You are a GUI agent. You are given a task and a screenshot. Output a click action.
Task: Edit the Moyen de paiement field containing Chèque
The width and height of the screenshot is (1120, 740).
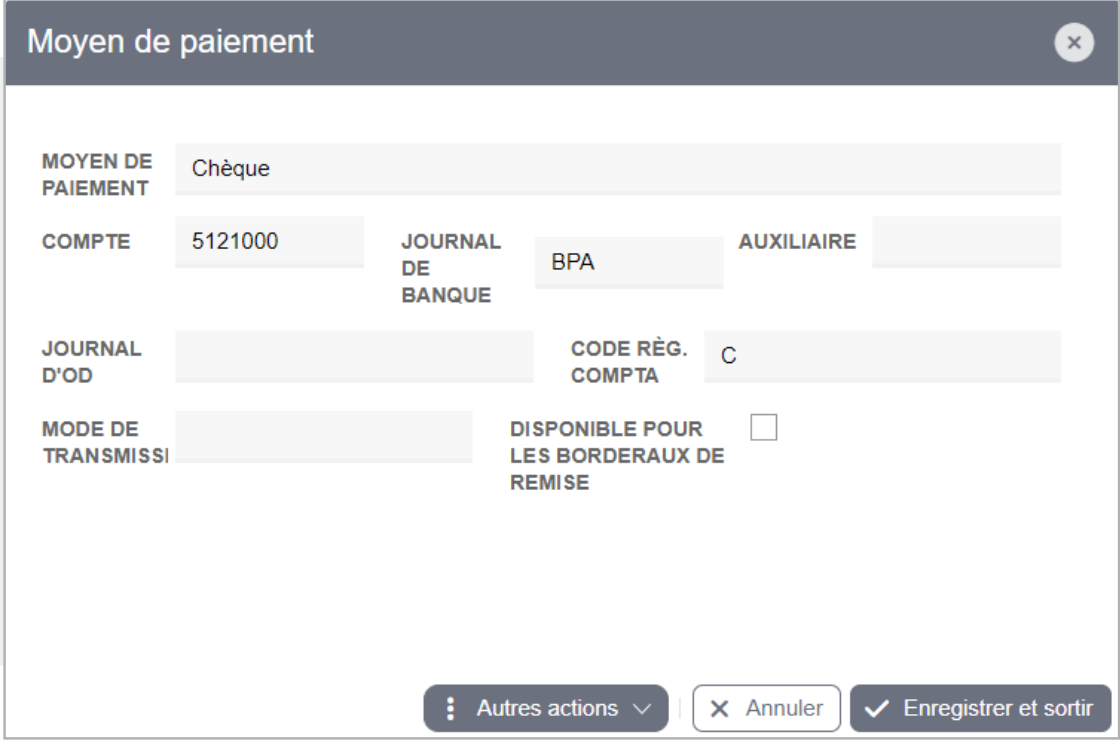(618, 169)
